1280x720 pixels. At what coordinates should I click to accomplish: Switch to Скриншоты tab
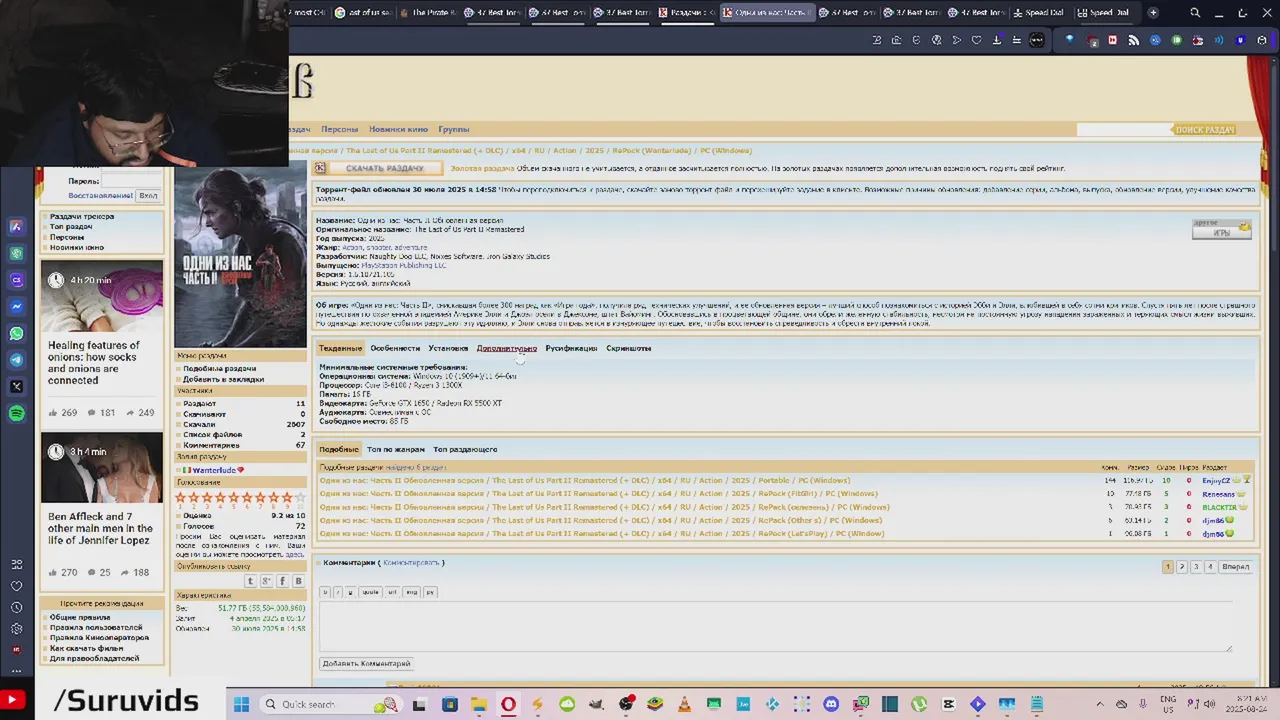pyautogui.click(x=628, y=348)
